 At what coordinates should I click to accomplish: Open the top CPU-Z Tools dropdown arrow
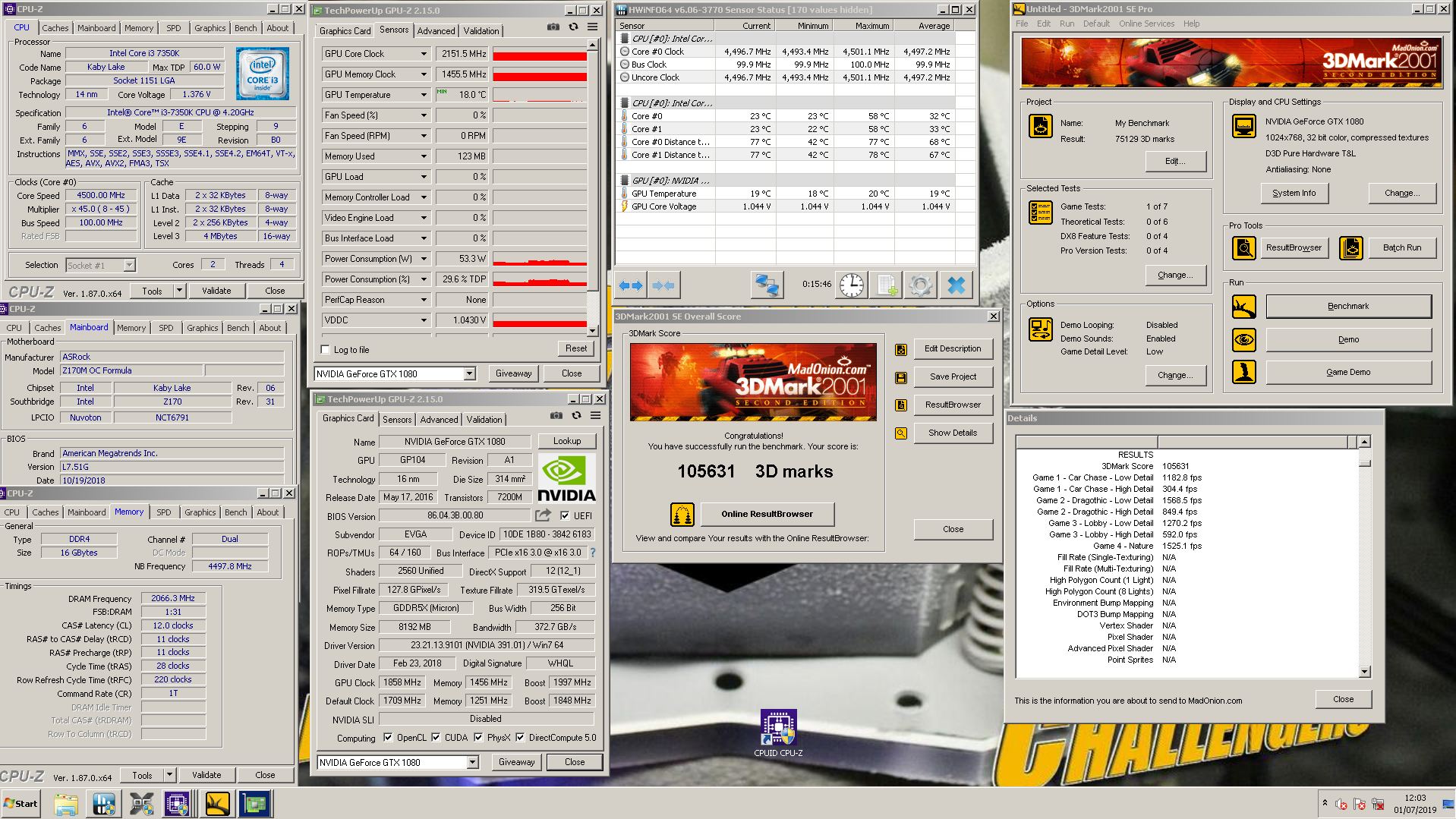click(179, 291)
